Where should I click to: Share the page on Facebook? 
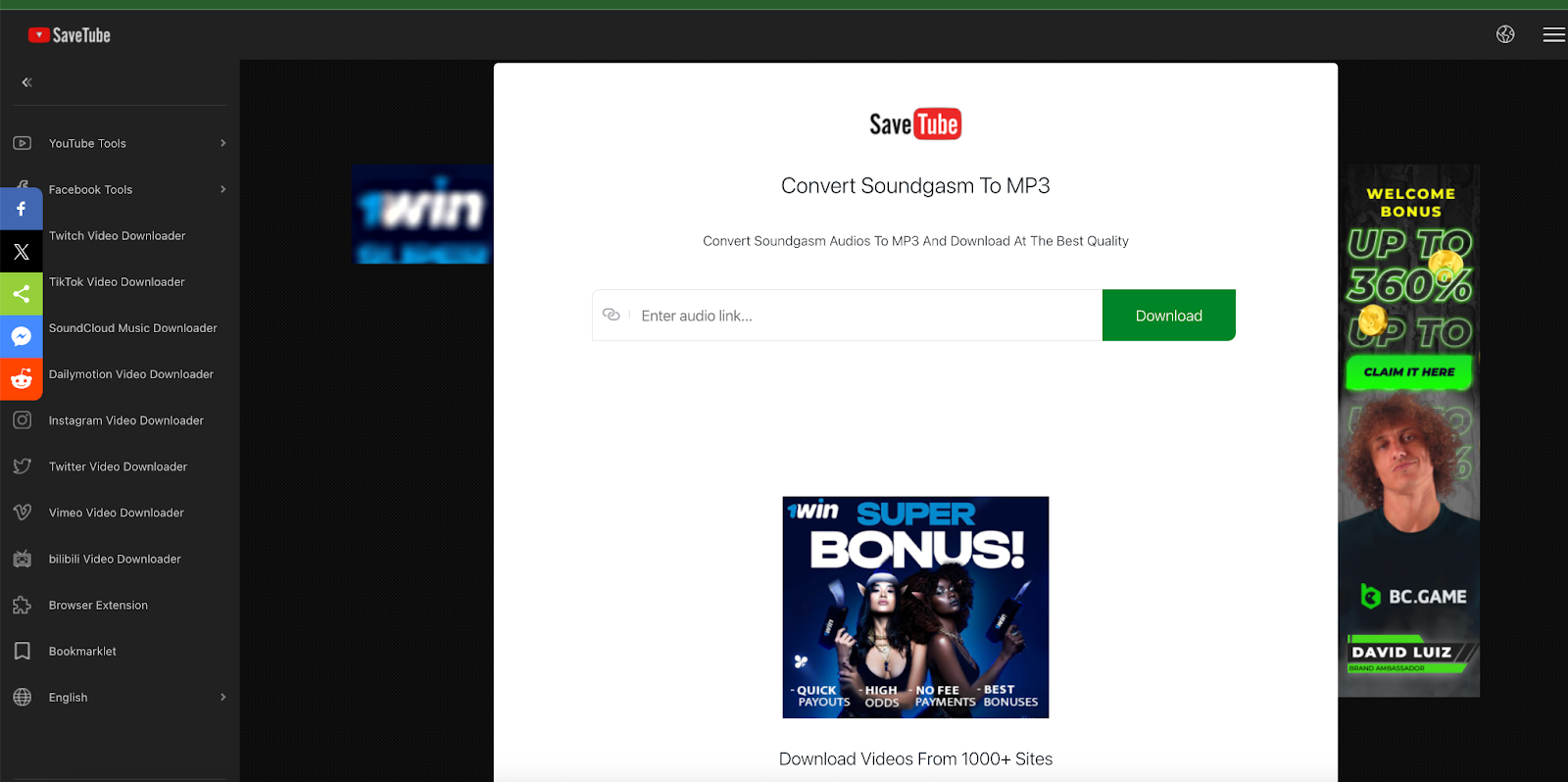coord(22,209)
